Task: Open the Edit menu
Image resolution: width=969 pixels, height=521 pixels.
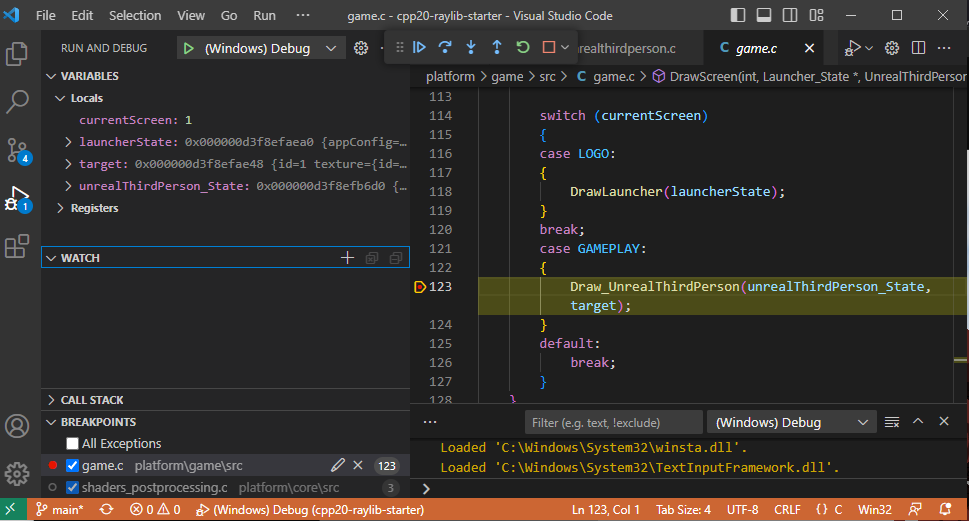Action: click(82, 15)
